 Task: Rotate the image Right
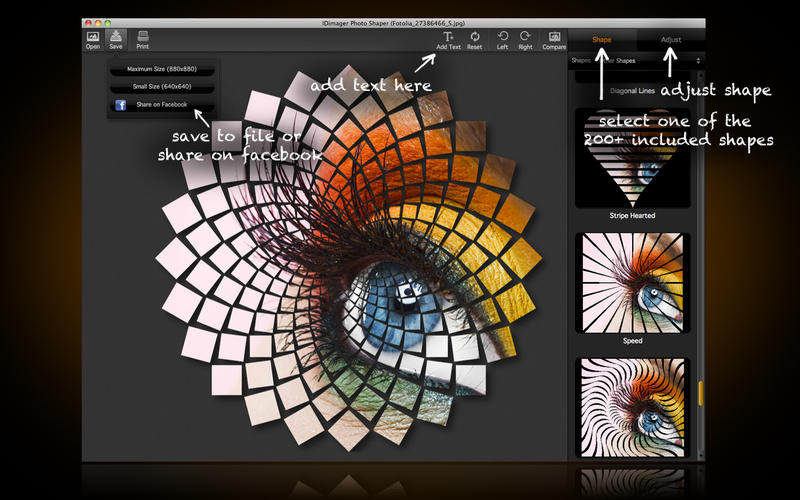point(526,38)
